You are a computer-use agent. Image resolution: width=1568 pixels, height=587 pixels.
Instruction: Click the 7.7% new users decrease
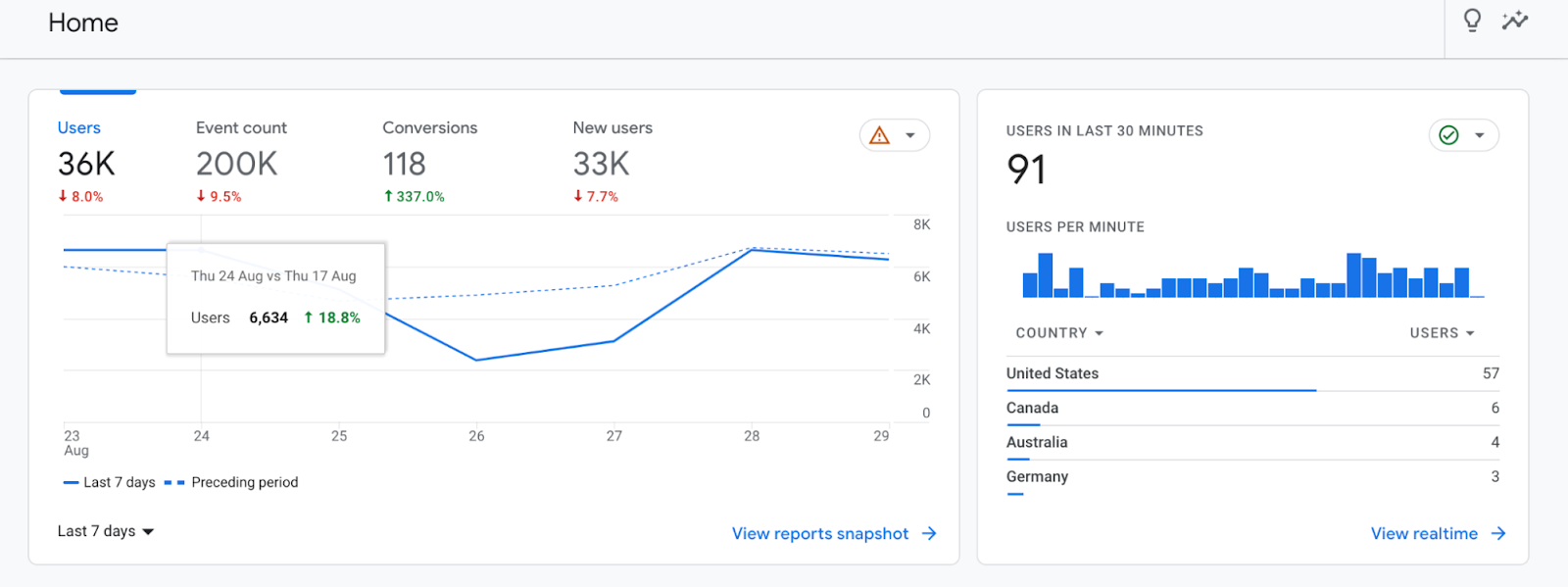click(596, 196)
